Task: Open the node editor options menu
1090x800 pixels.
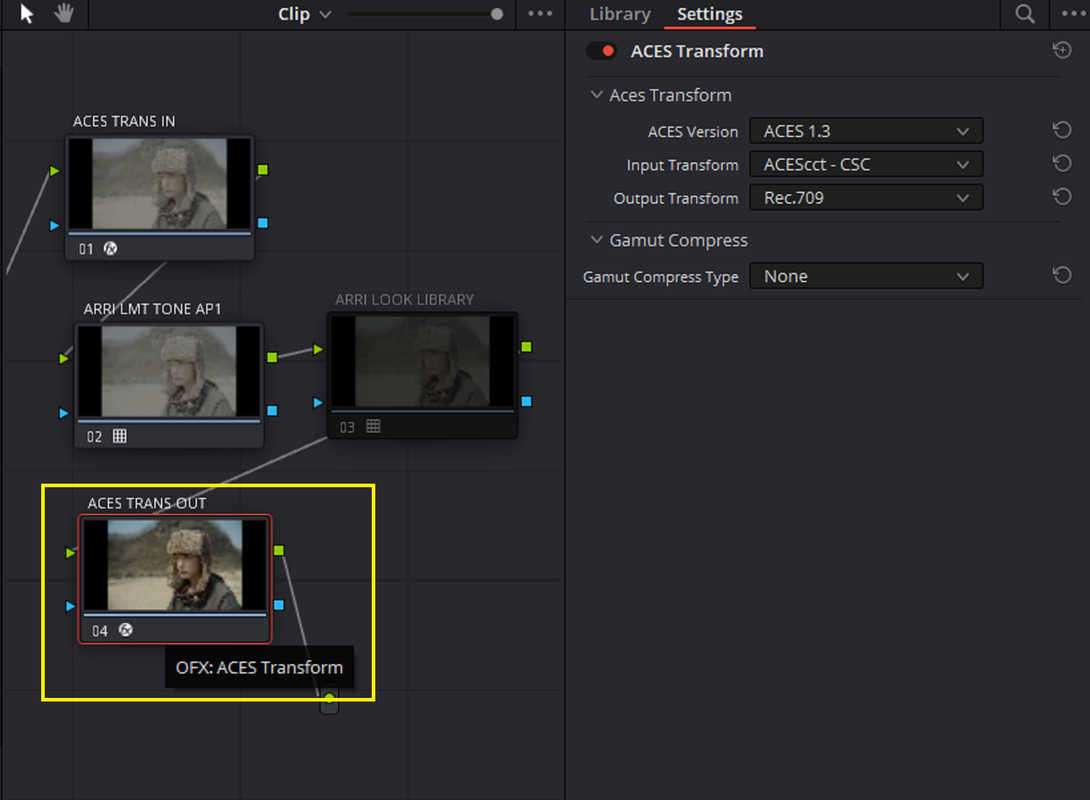Action: point(540,14)
